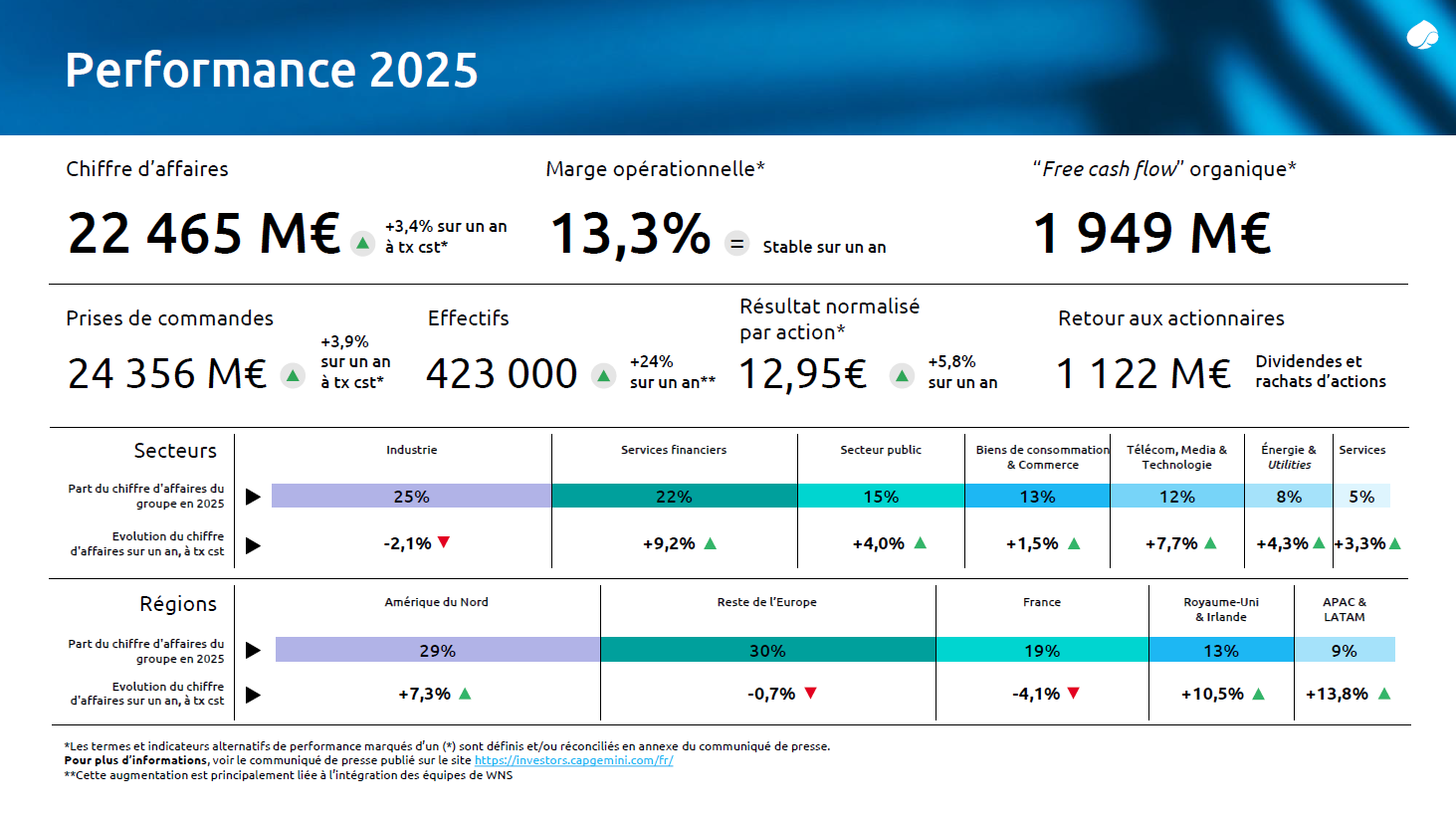The width and height of the screenshot is (1456, 817).
Task: Click the black triangle before sector revenue share row
Action: pos(255,495)
